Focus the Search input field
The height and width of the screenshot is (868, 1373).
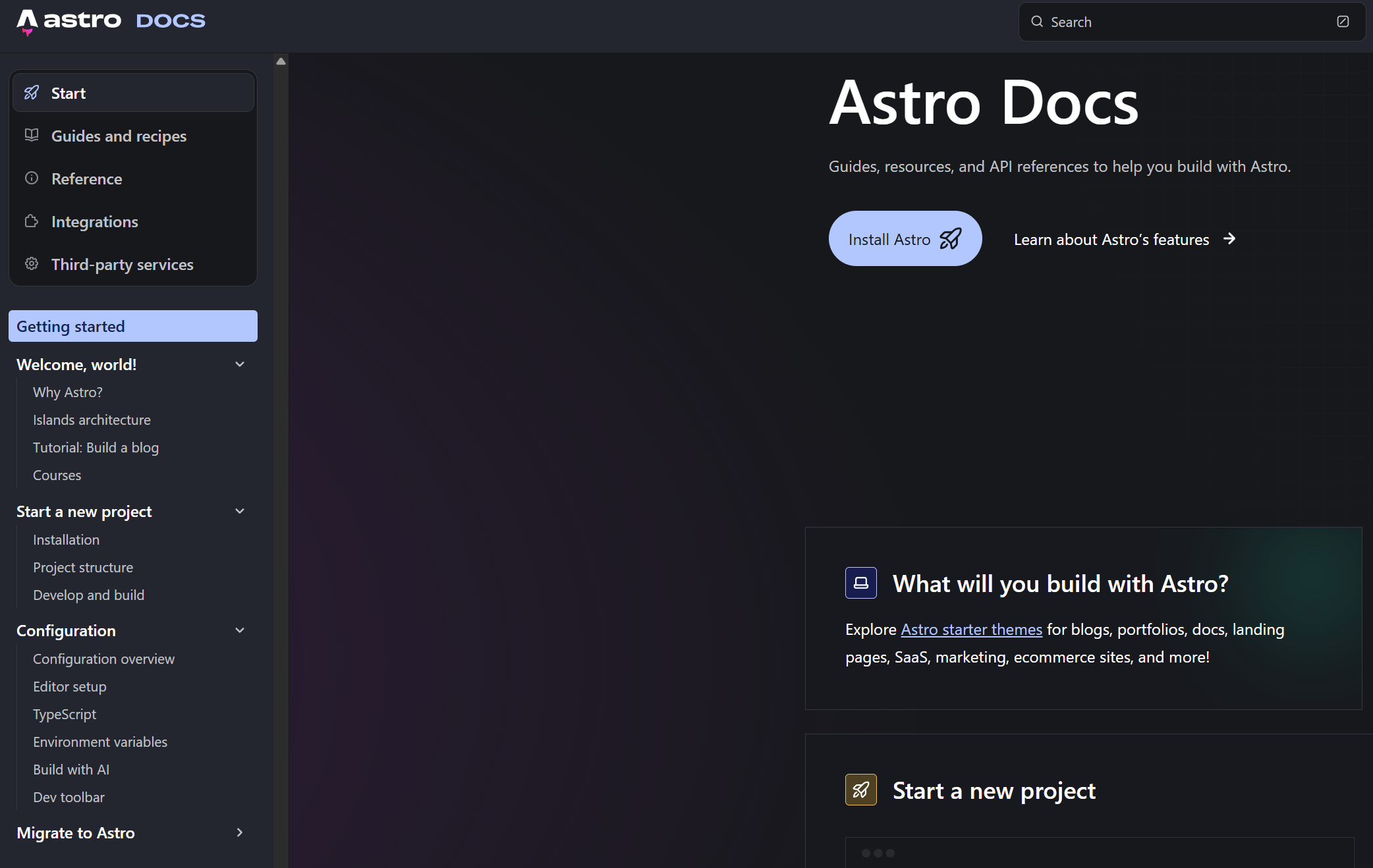[1192, 22]
